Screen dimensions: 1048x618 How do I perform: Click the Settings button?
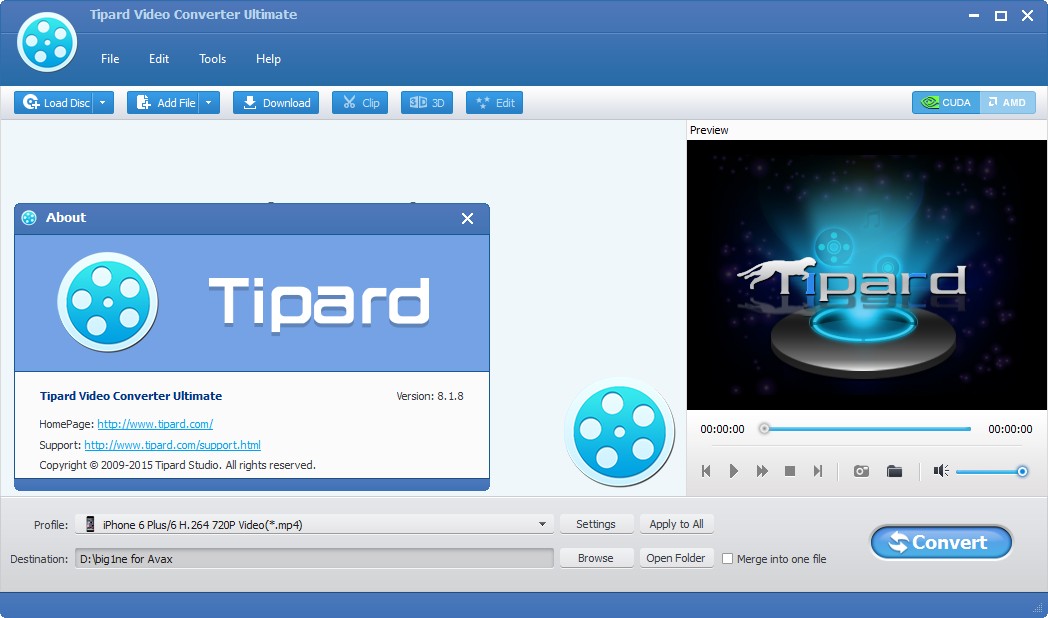596,524
